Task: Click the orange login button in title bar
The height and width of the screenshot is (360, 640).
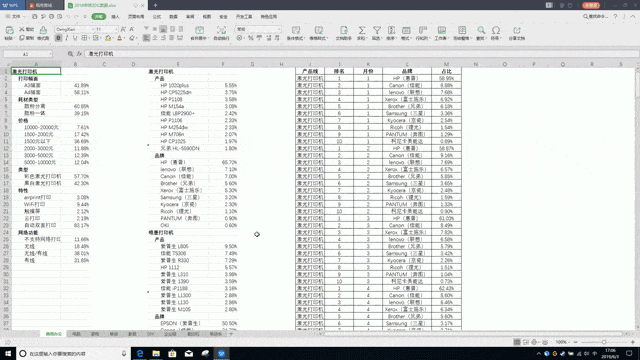Action: tap(591, 5)
